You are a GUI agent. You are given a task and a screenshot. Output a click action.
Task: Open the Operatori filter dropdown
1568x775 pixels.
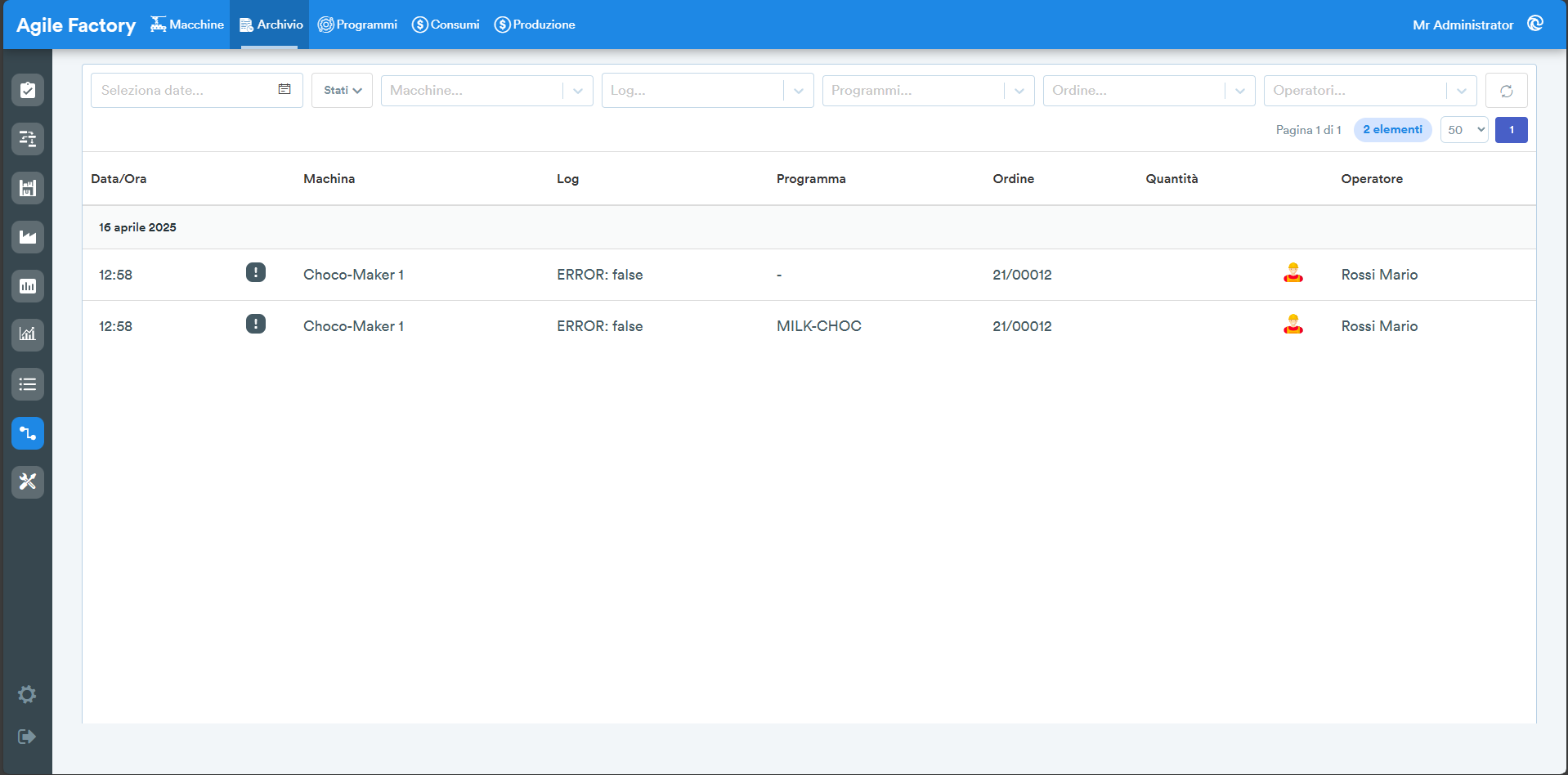coord(1370,91)
